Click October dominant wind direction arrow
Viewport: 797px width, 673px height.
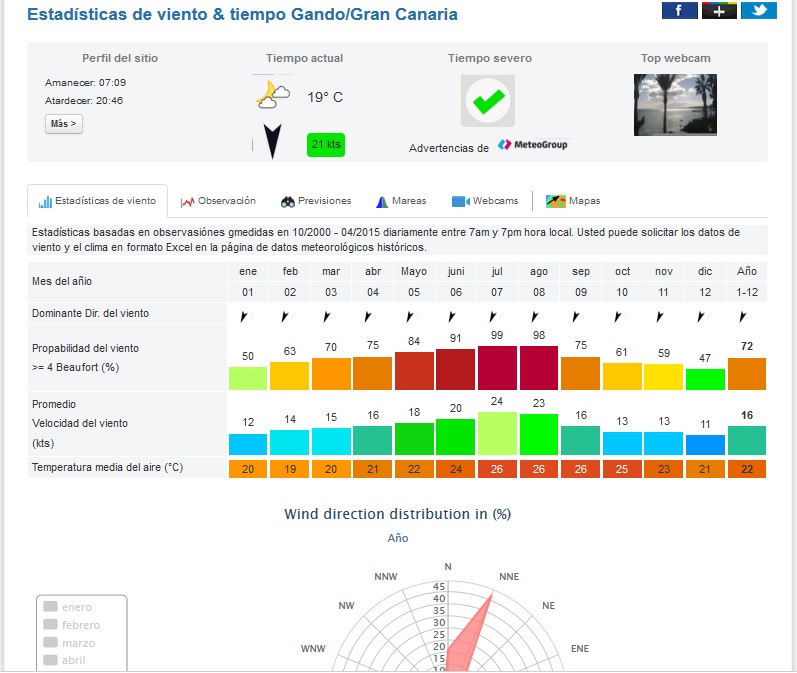pos(618,317)
